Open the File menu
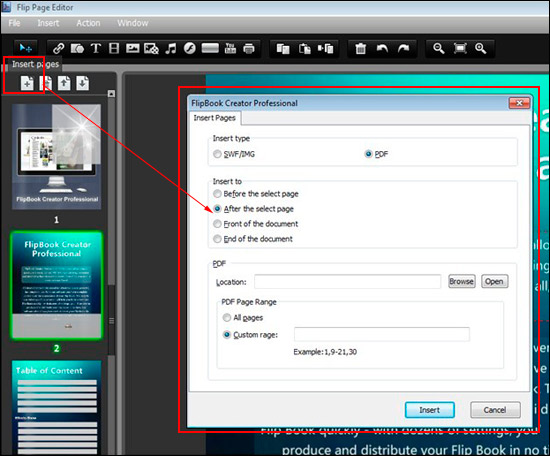 [14, 23]
